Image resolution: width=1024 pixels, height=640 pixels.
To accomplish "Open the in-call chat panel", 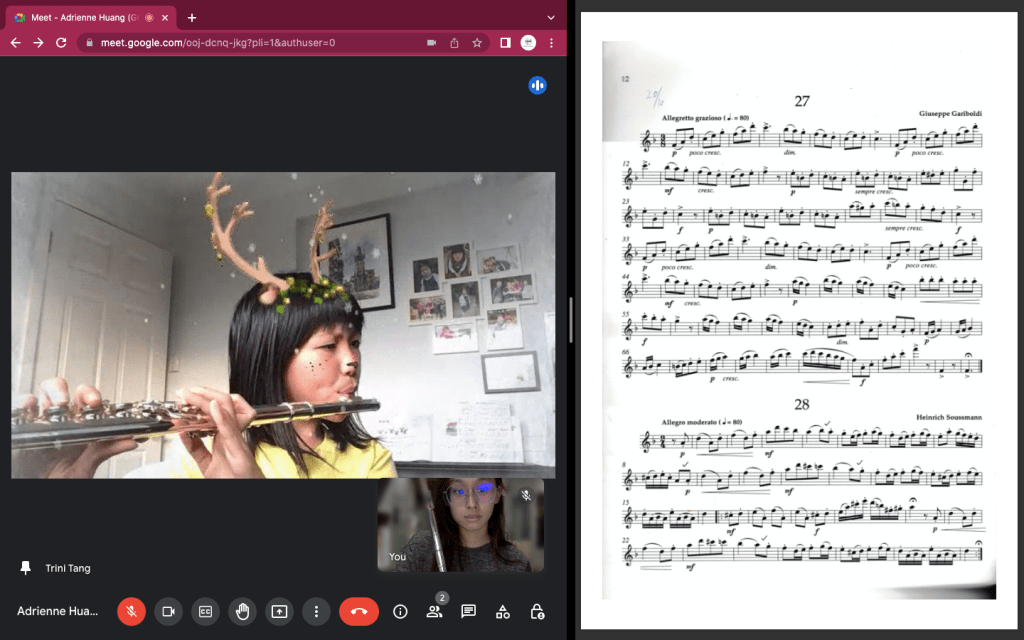I will [x=468, y=611].
